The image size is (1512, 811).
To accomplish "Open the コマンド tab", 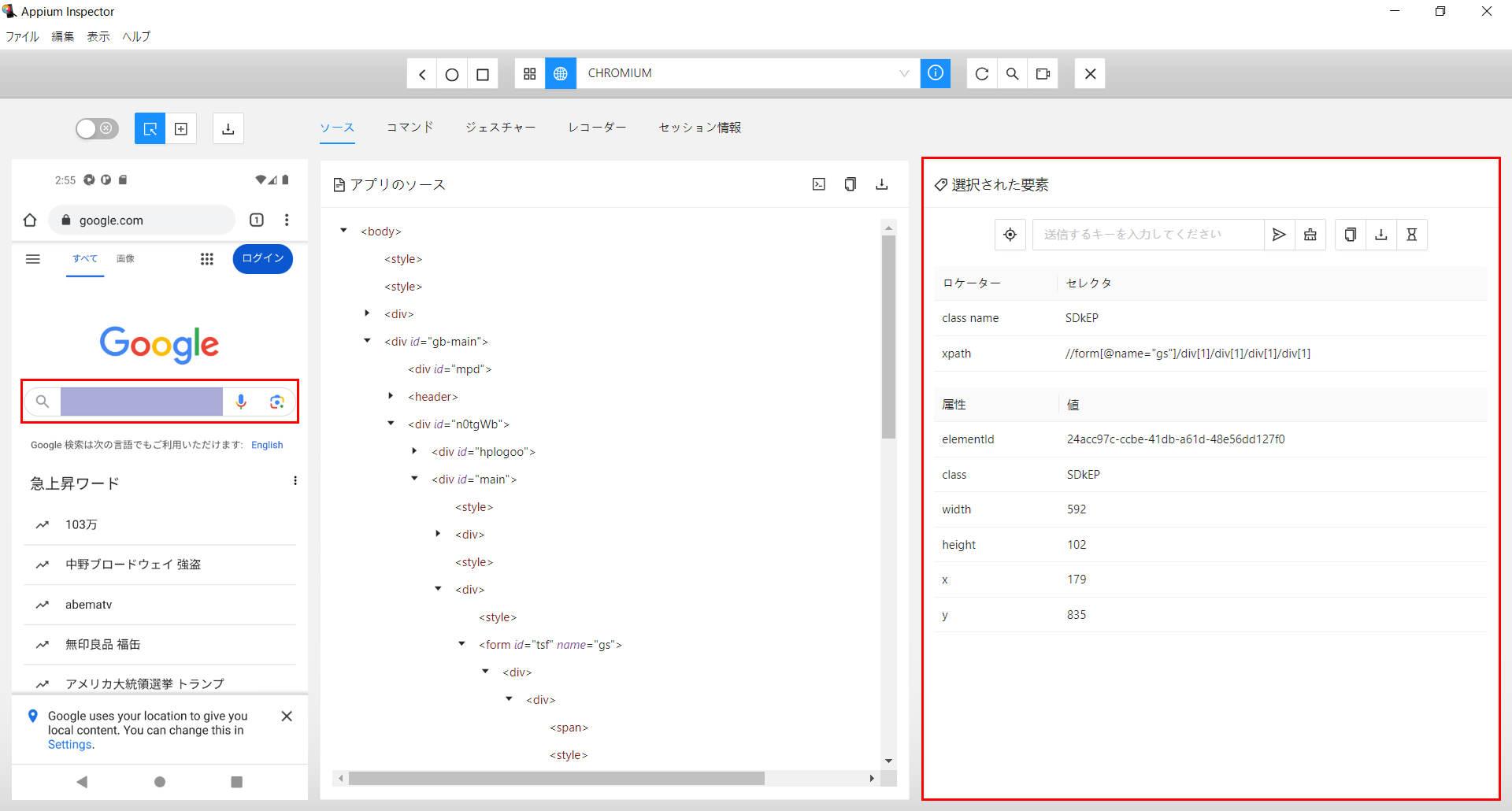I will click(409, 128).
